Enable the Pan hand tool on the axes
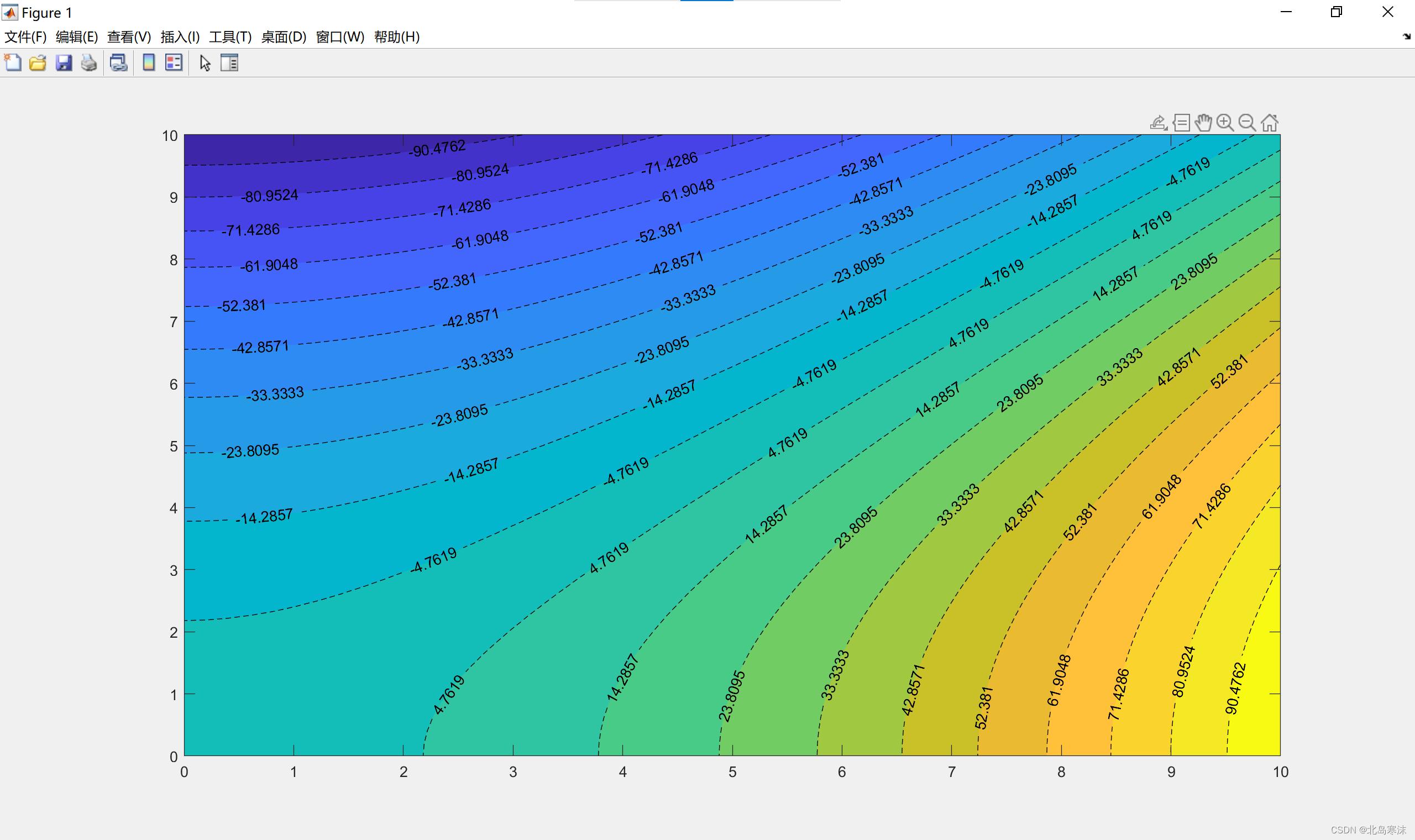The image size is (1415, 840). 1203,122
